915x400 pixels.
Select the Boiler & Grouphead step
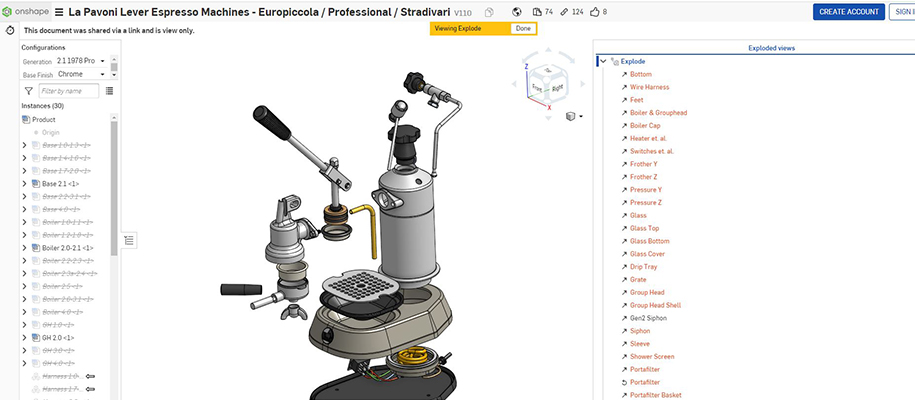[x=658, y=113]
